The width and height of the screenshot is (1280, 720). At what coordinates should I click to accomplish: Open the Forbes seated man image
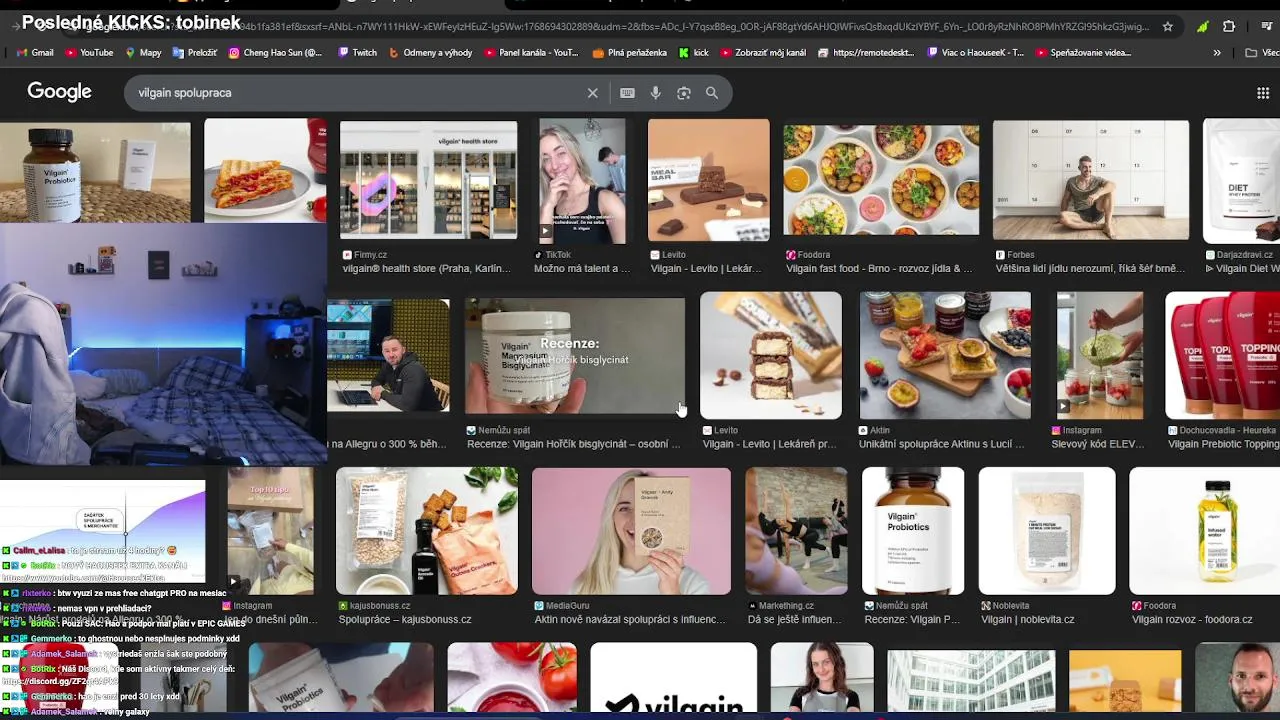[1091, 180]
